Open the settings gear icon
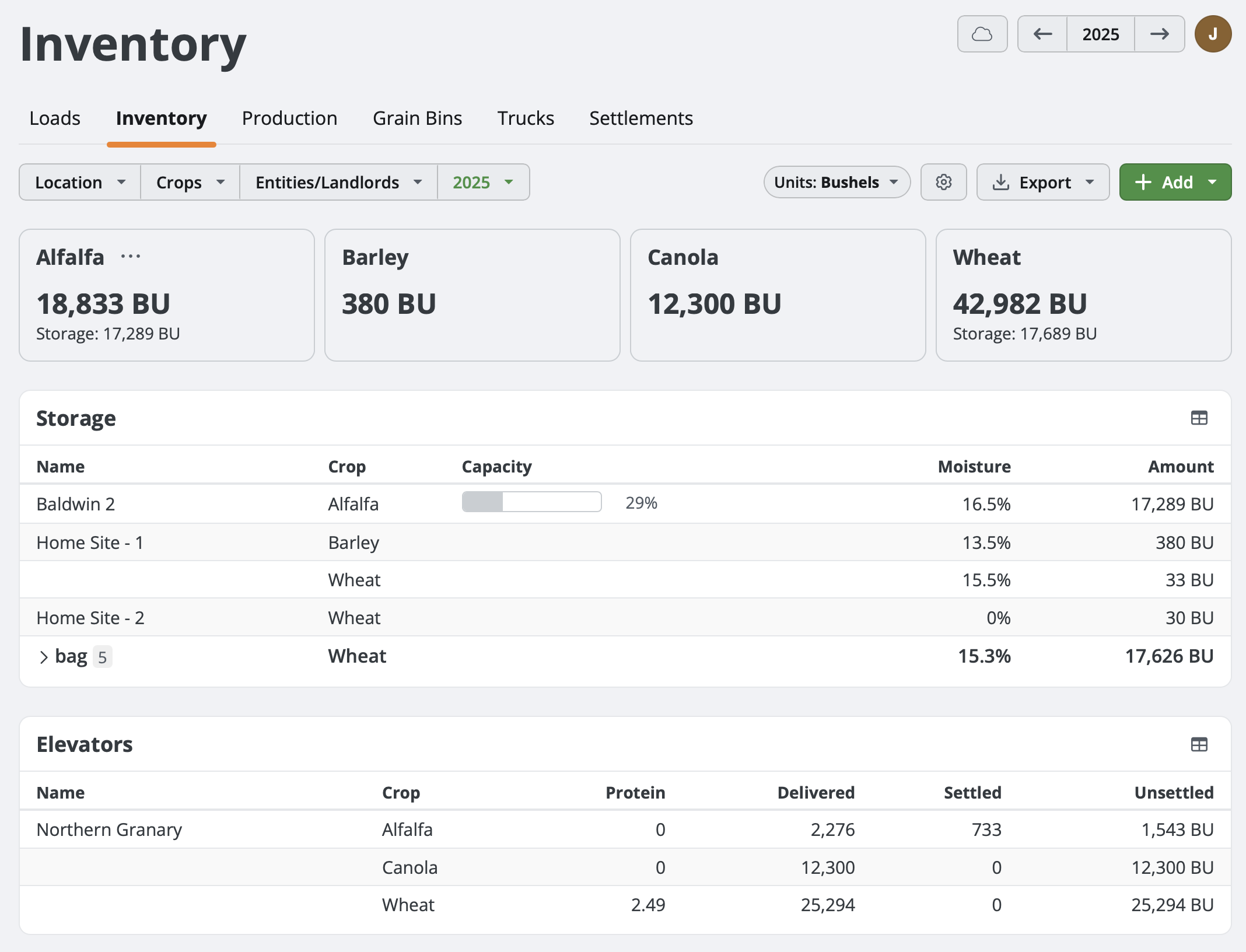 [x=943, y=182]
